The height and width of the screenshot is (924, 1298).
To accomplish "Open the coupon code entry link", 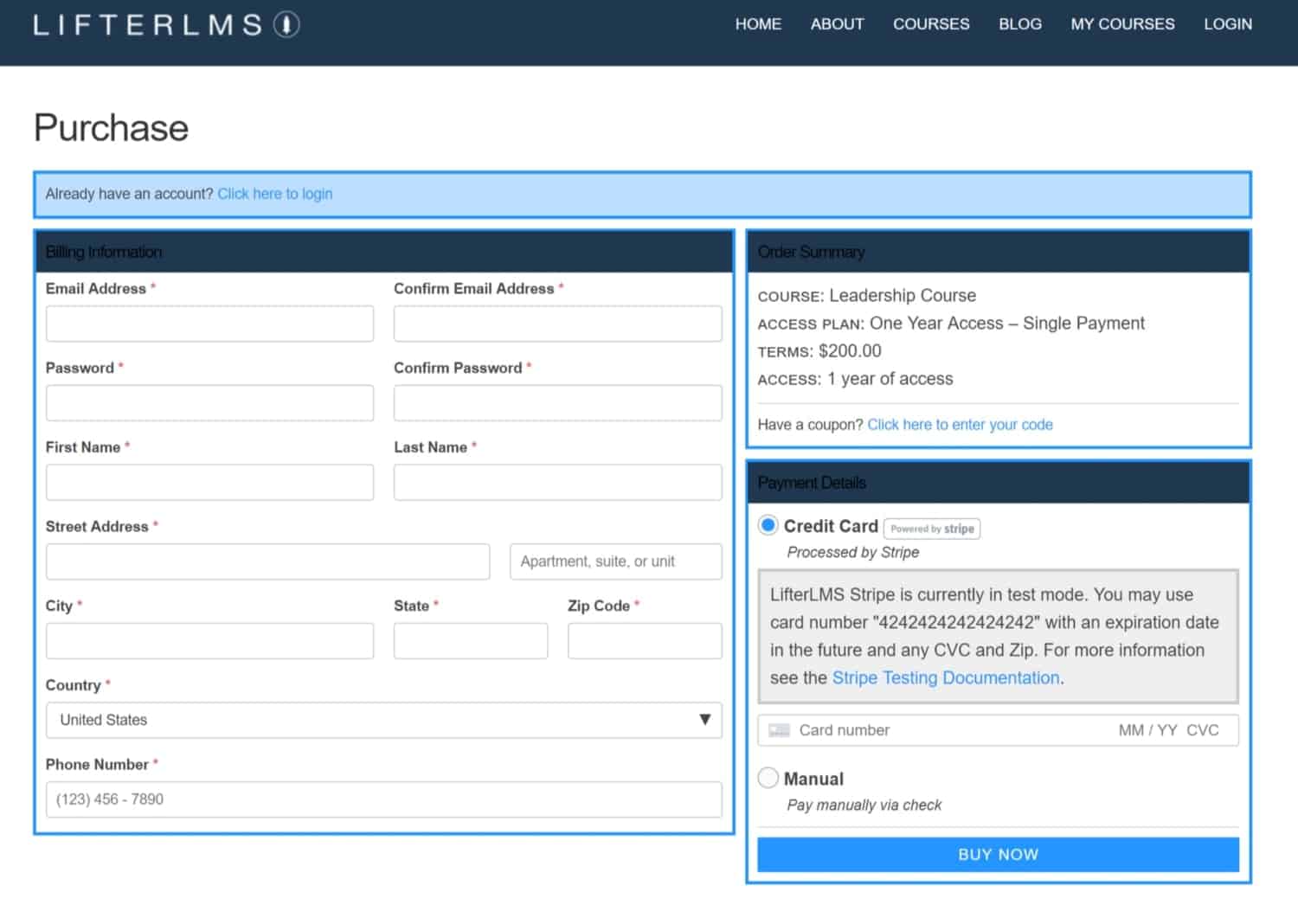I will coord(961,425).
